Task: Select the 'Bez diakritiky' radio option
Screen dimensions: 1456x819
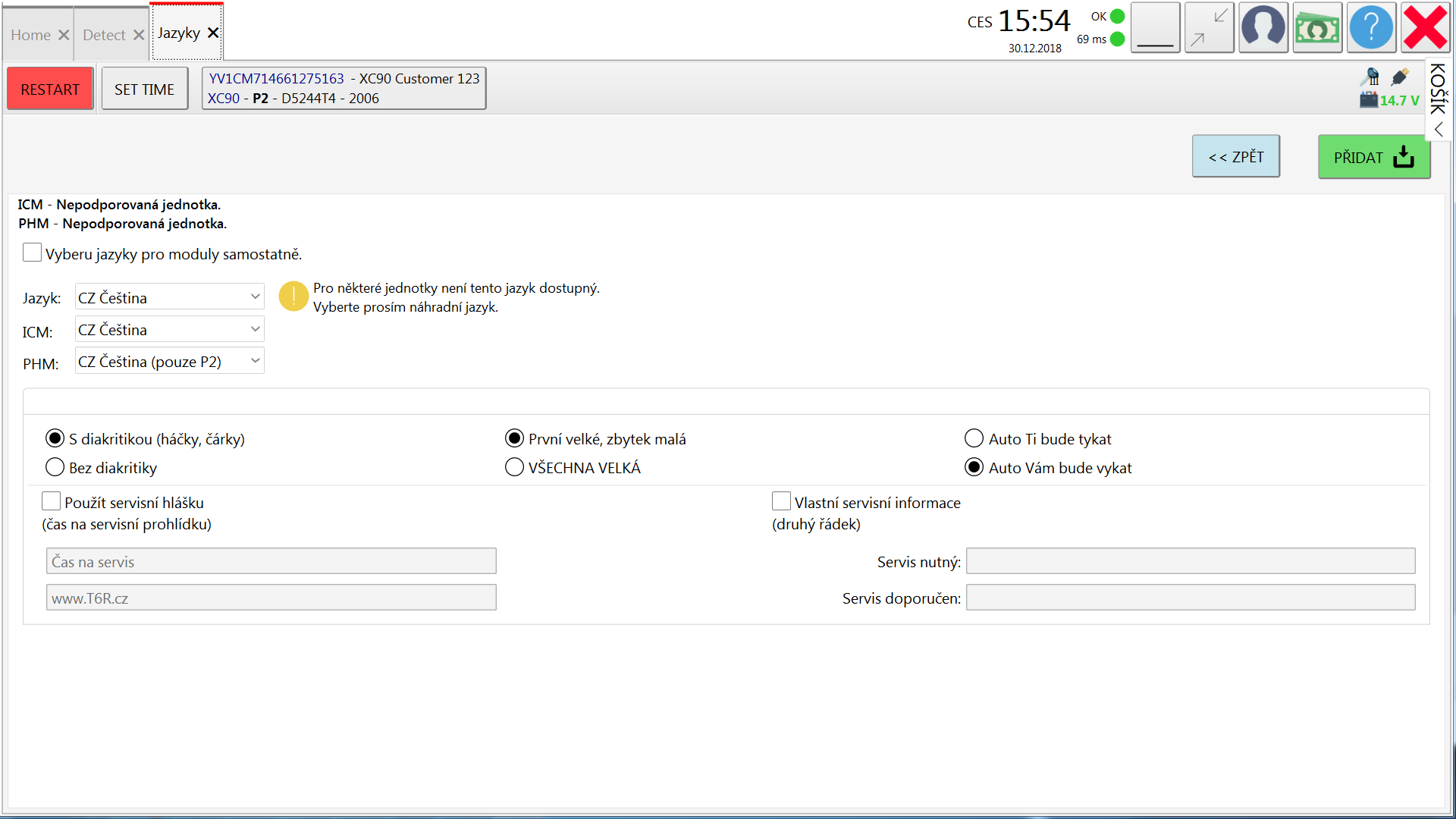Action: pyautogui.click(x=55, y=467)
